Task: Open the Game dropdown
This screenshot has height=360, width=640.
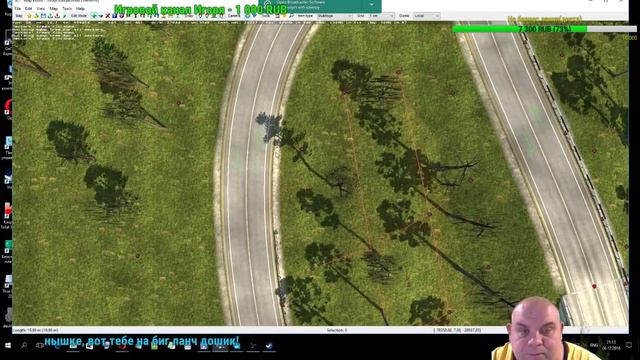Action: (x=427, y=16)
